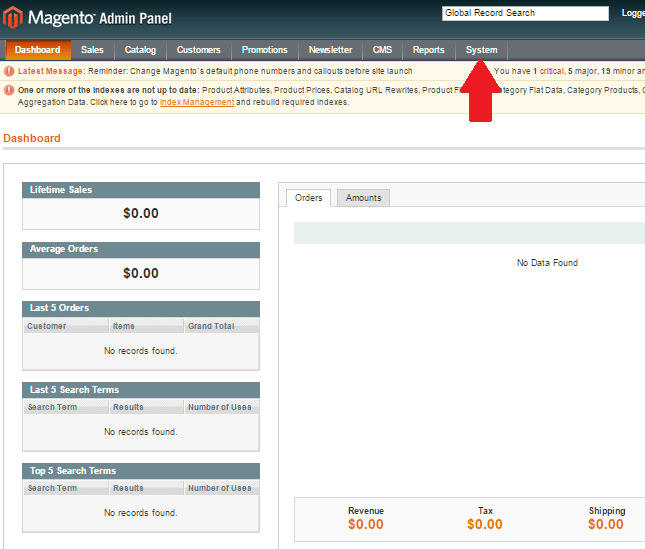The height and width of the screenshot is (549, 645).
Task: Click the Items column header
Action: (x=146, y=326)
